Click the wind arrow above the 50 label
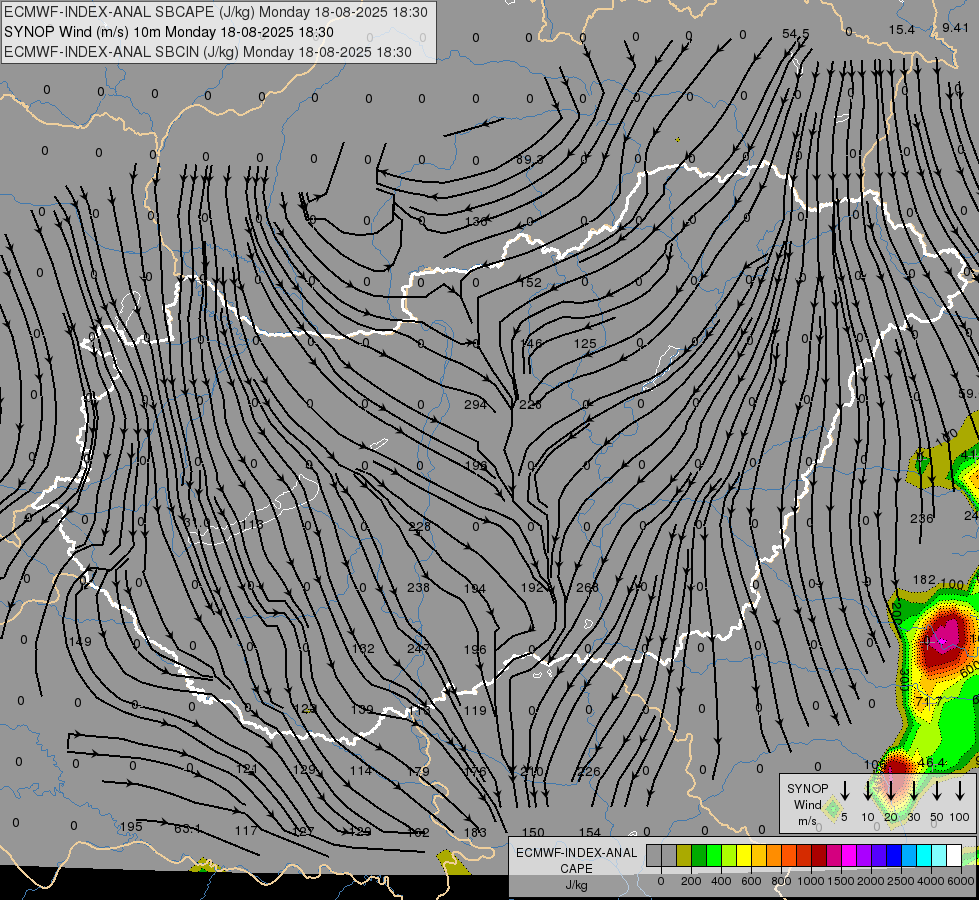Viewport: 979px width, 900px height. [x=937, y=791]
